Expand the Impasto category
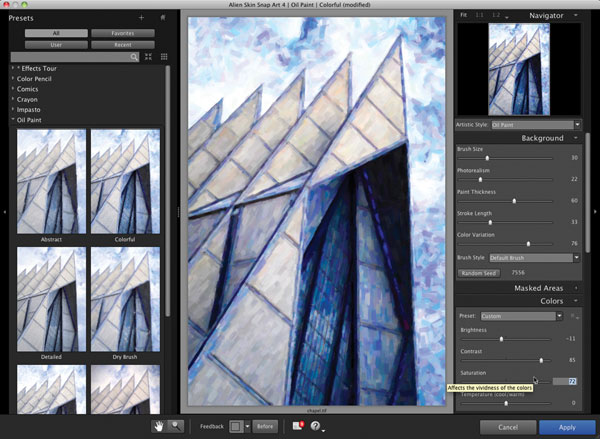This screenshot has height=439, width=600. [13, 109]
